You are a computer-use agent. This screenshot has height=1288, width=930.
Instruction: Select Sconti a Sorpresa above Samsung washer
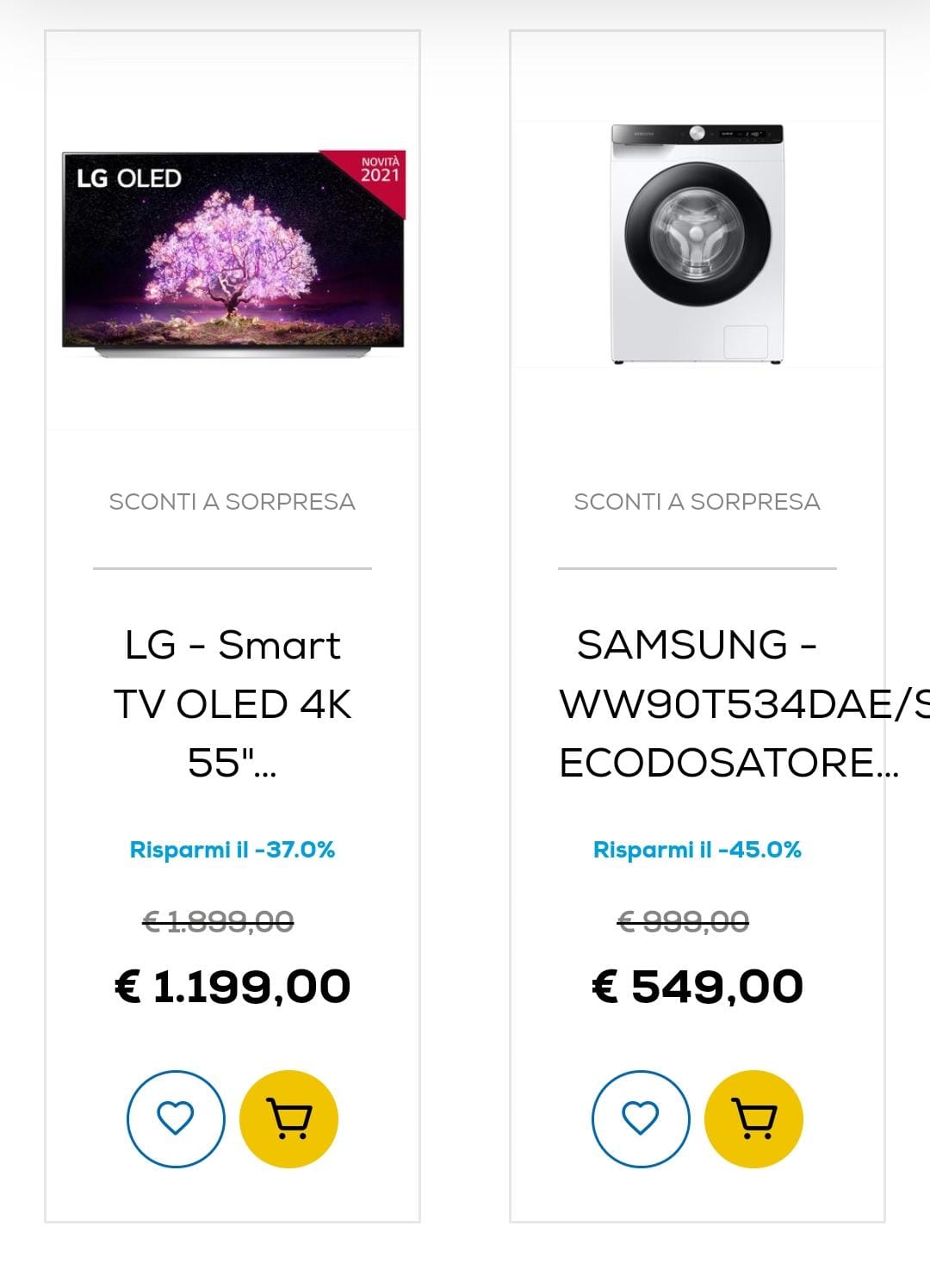(697, 501)
